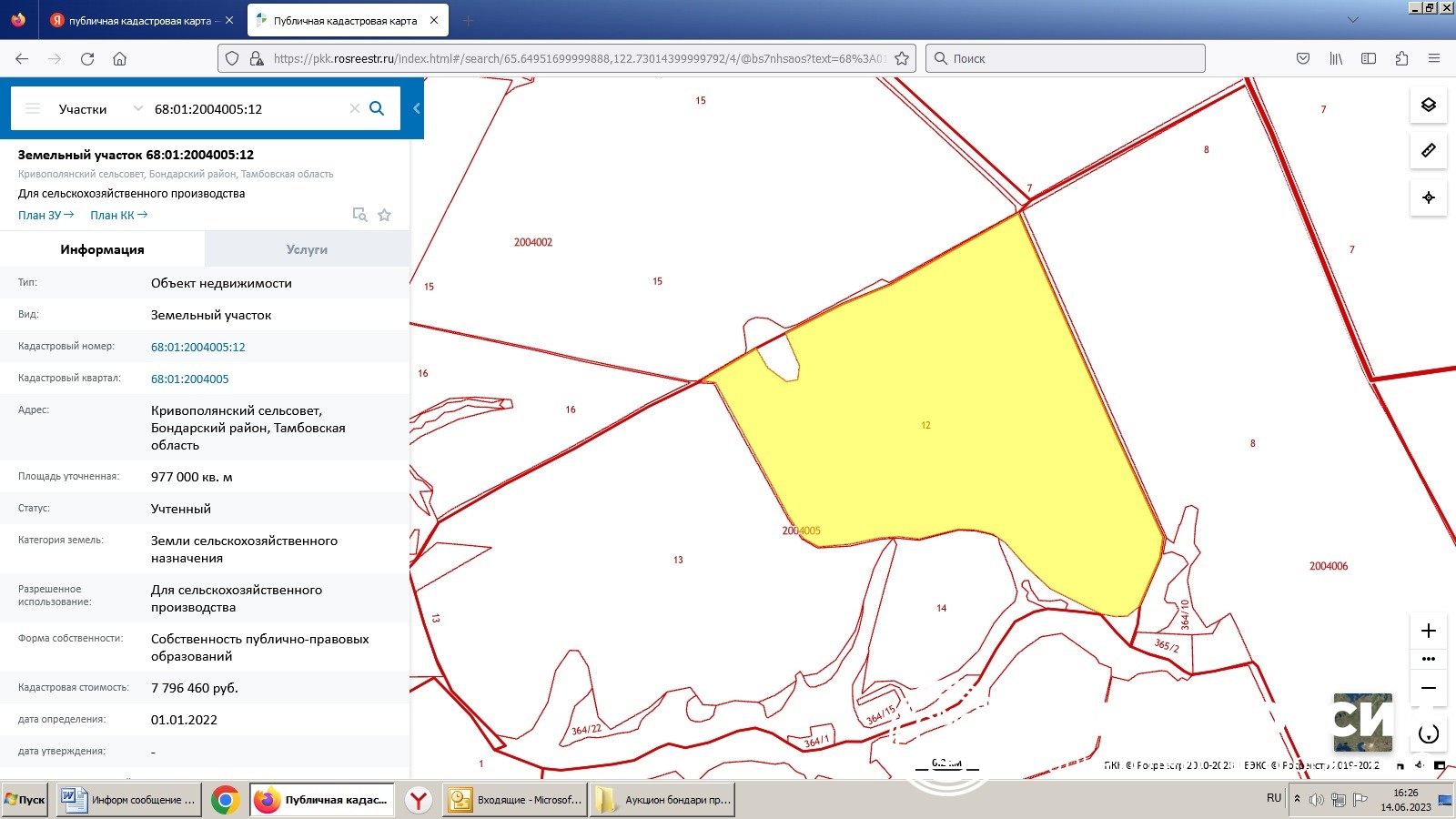Clear the cadastral number search field
1456x819 pixels.
point(354,108)
